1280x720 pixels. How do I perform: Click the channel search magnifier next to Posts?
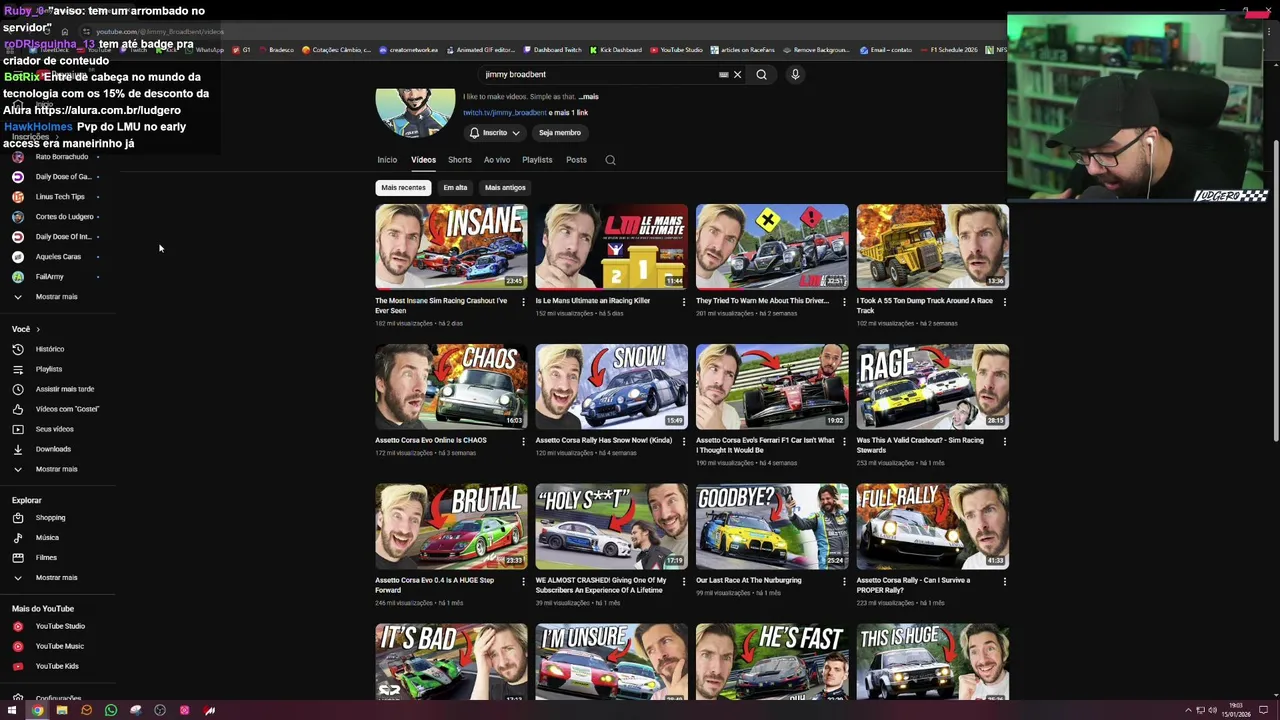point(610,160)
